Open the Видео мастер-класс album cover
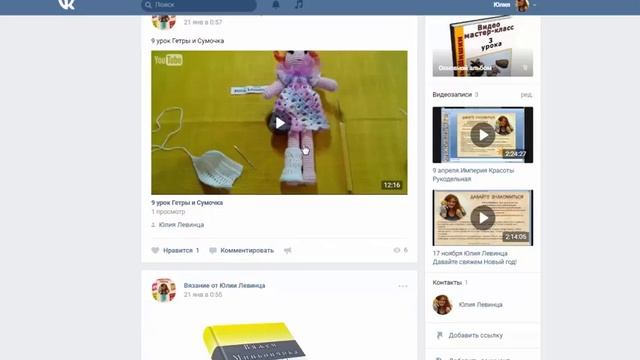 (x=483, y=46)
